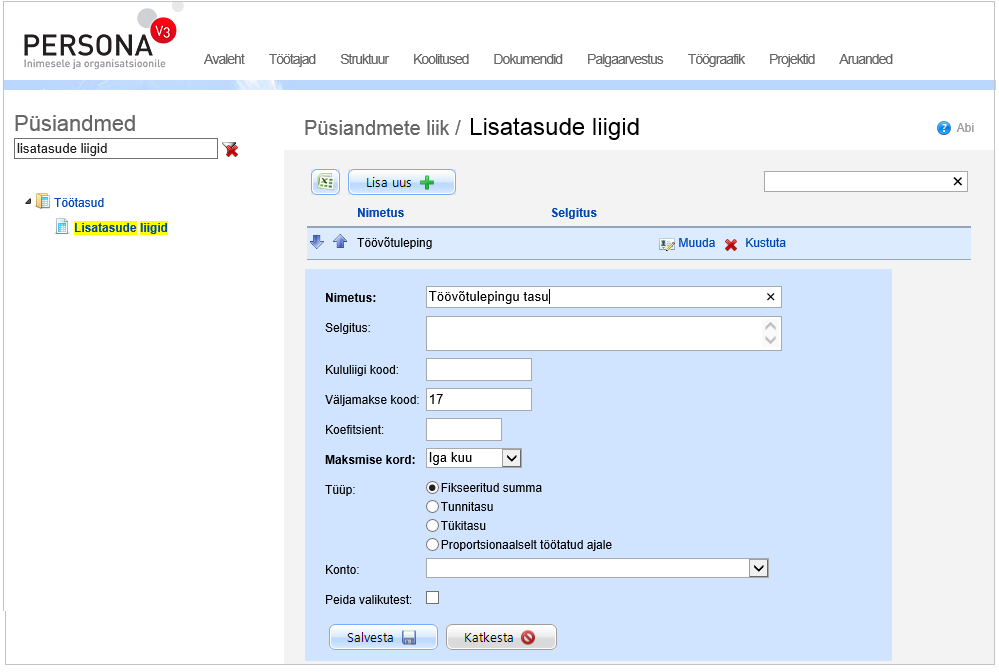Click the Katkesta cancel button
999x672 pixels.
click(500, 637)
